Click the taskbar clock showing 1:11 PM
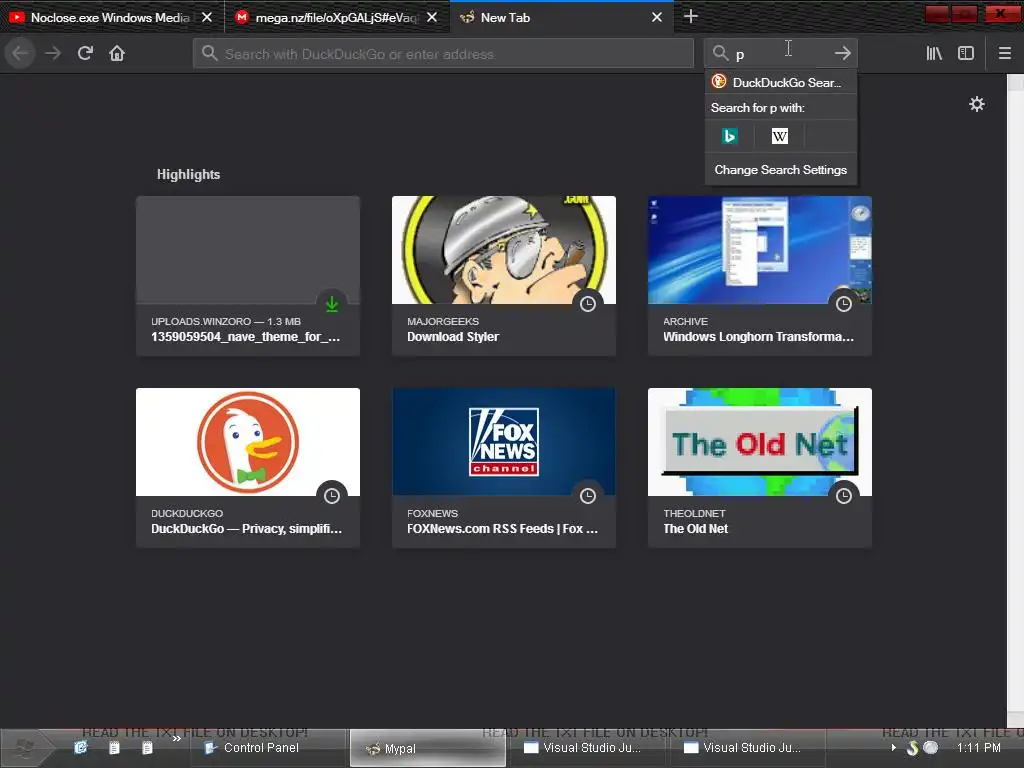Image resolution: width=1024 pixels, height=768 pixels. [978, 748]
